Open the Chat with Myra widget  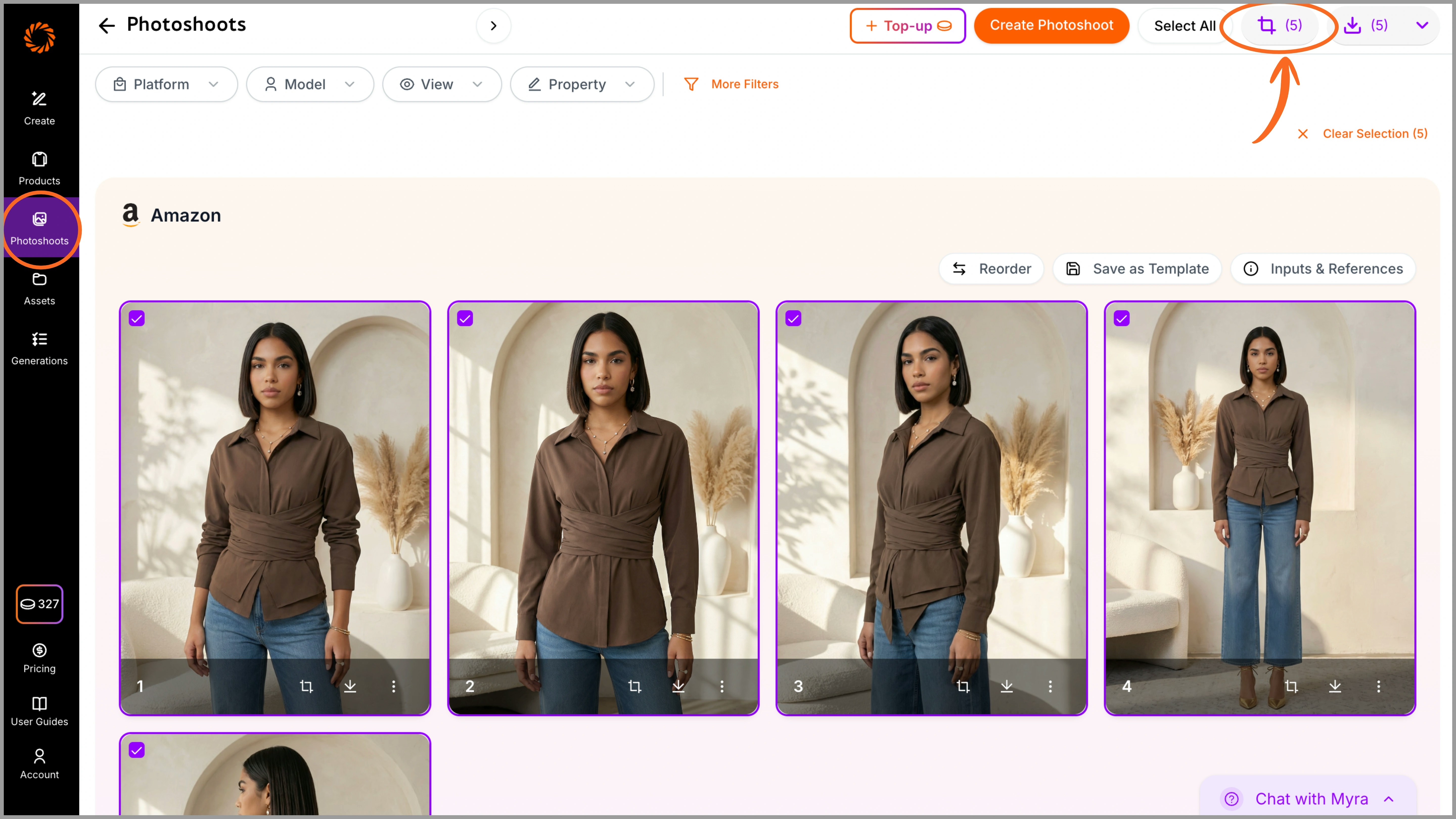[x=1311, y=799]
